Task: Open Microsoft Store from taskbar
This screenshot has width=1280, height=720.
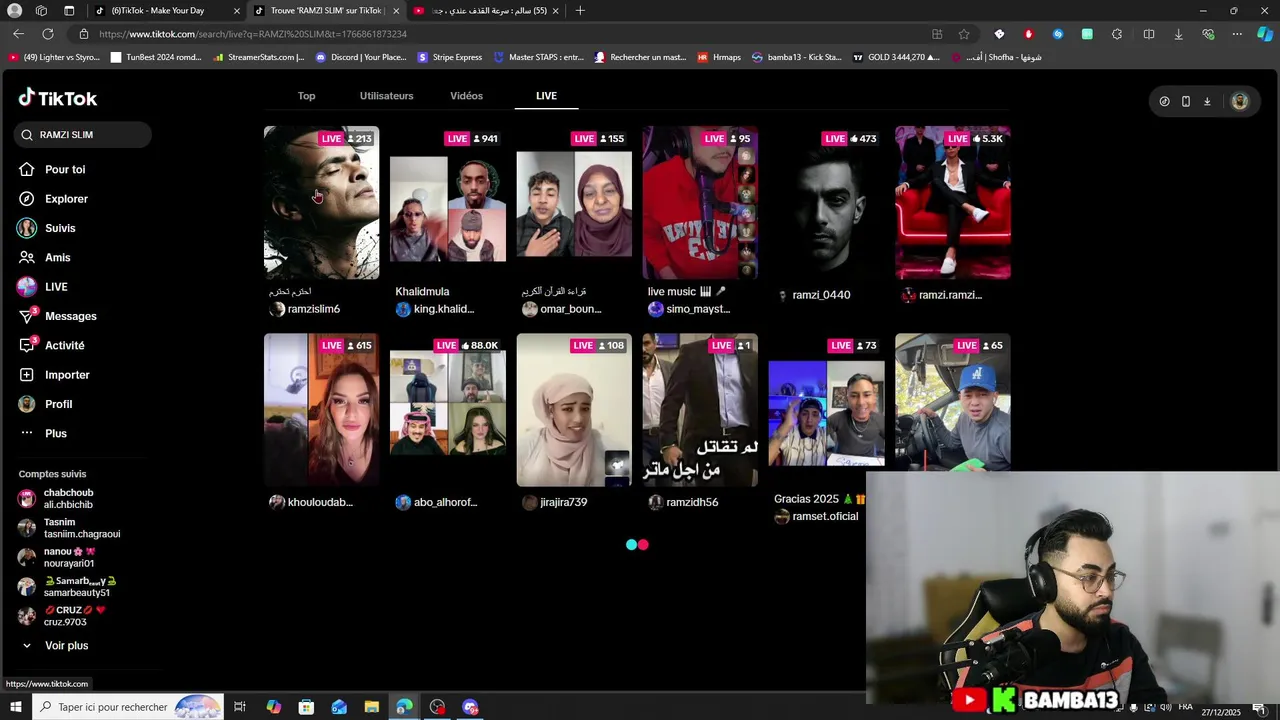Action: (x=306, y=707)
